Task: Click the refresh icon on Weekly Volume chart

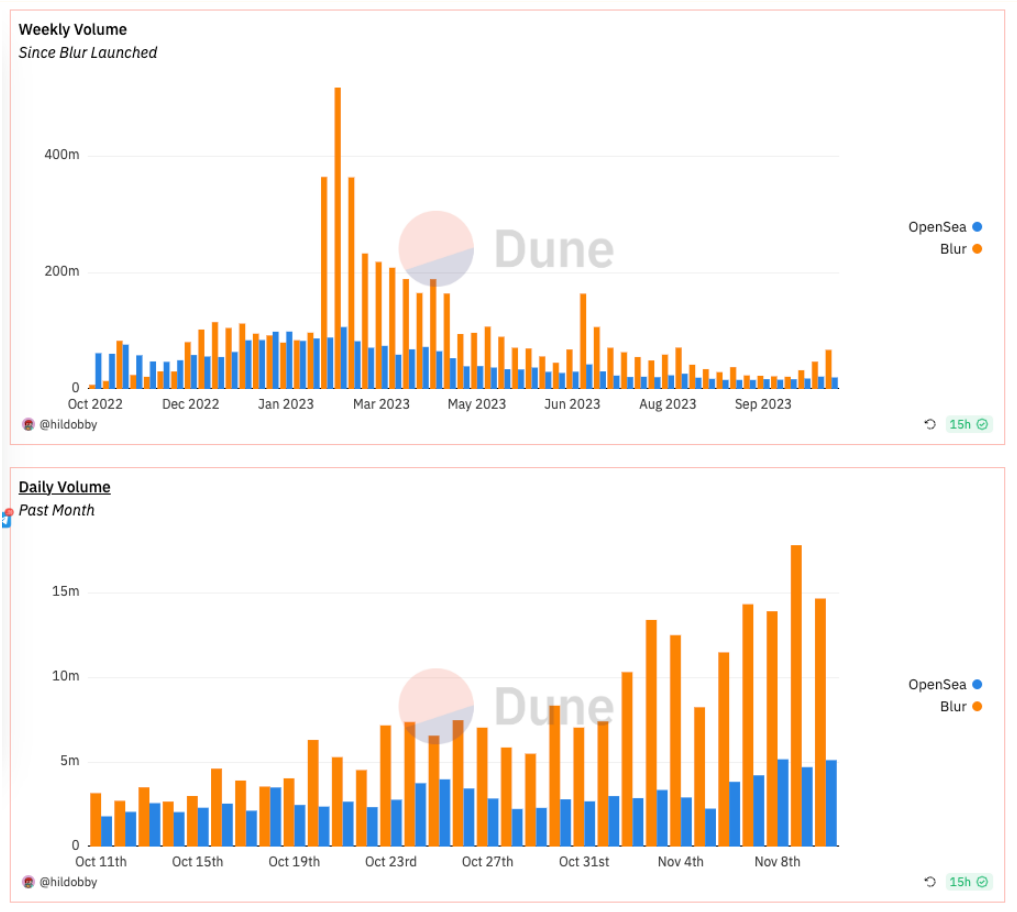Action: 930,424
